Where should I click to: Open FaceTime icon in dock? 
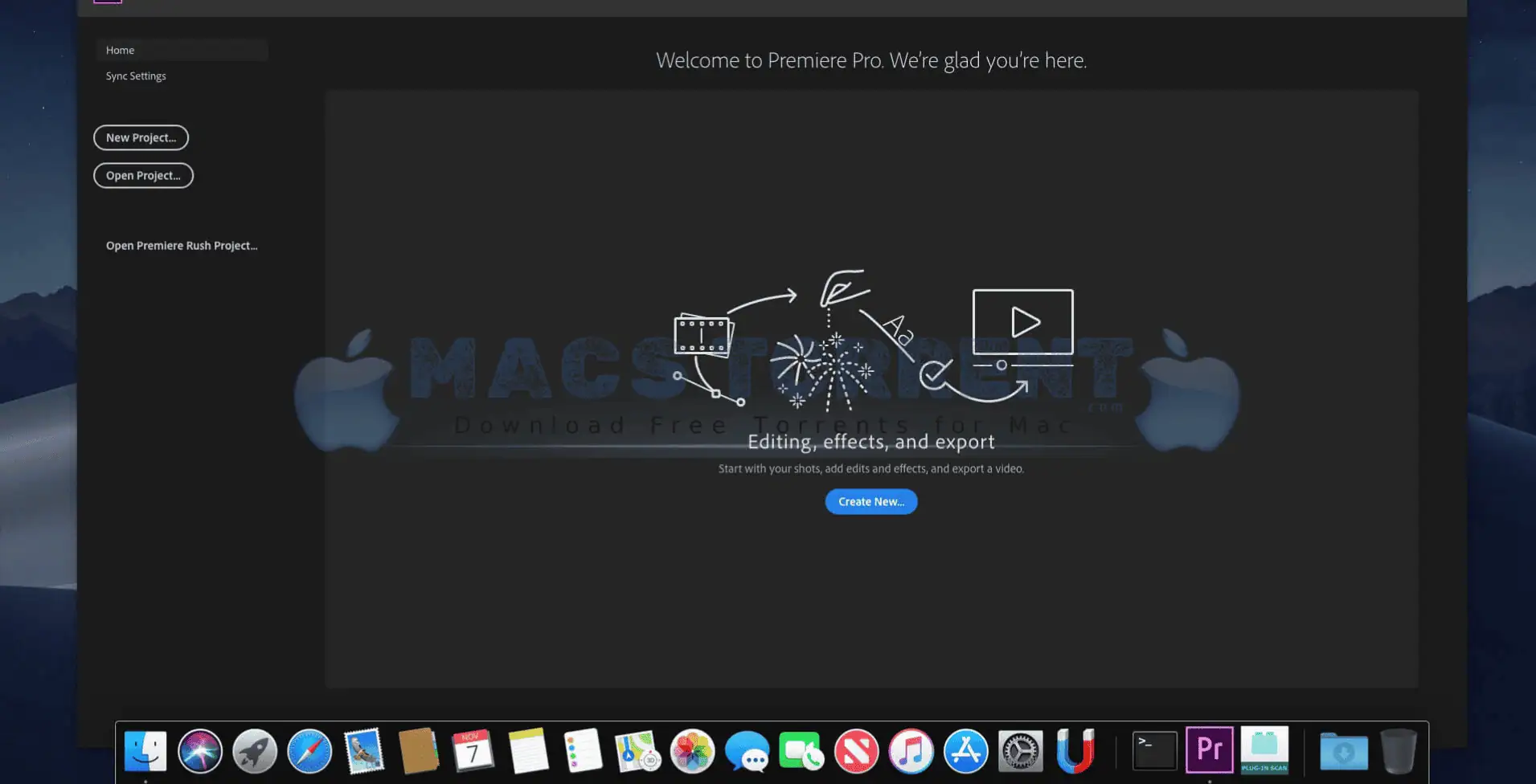click(801, 751)
